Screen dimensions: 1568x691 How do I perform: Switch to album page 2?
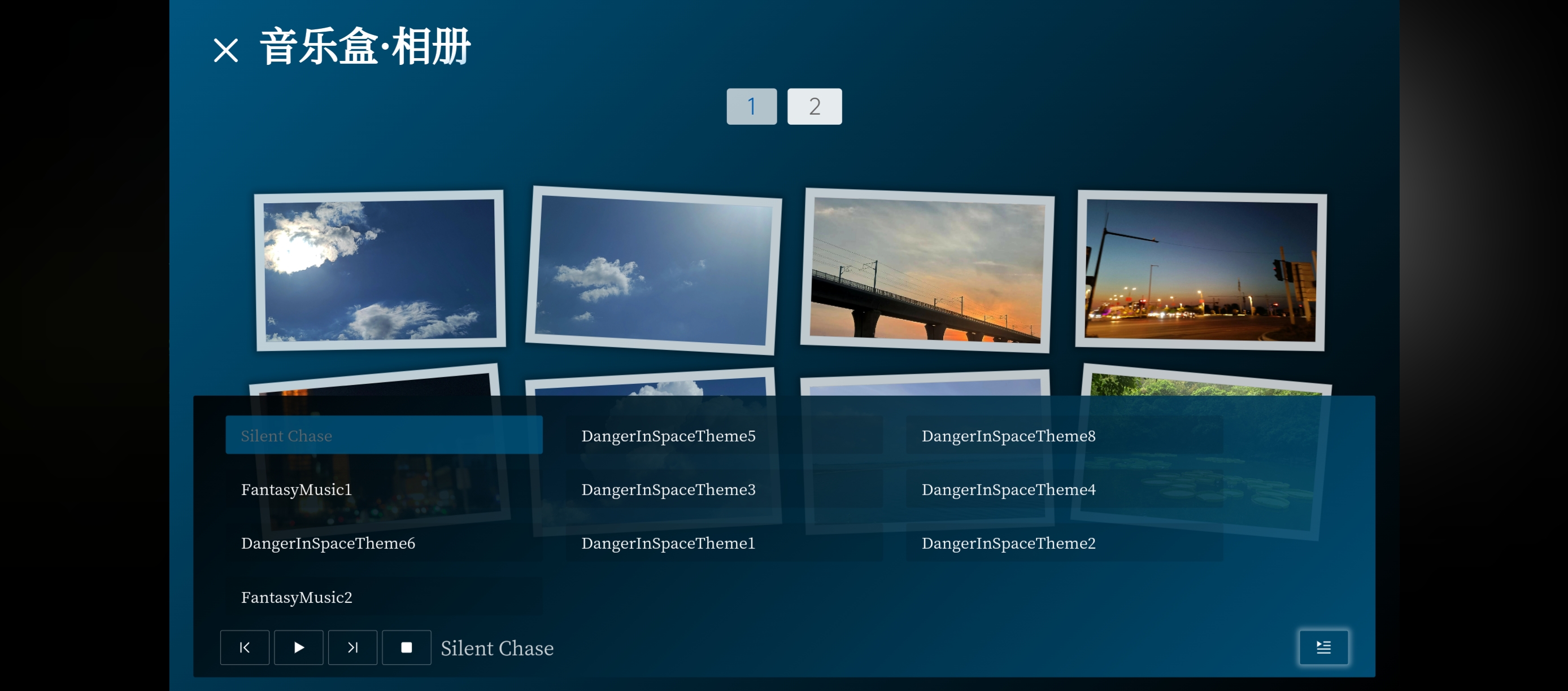point(815,107)
